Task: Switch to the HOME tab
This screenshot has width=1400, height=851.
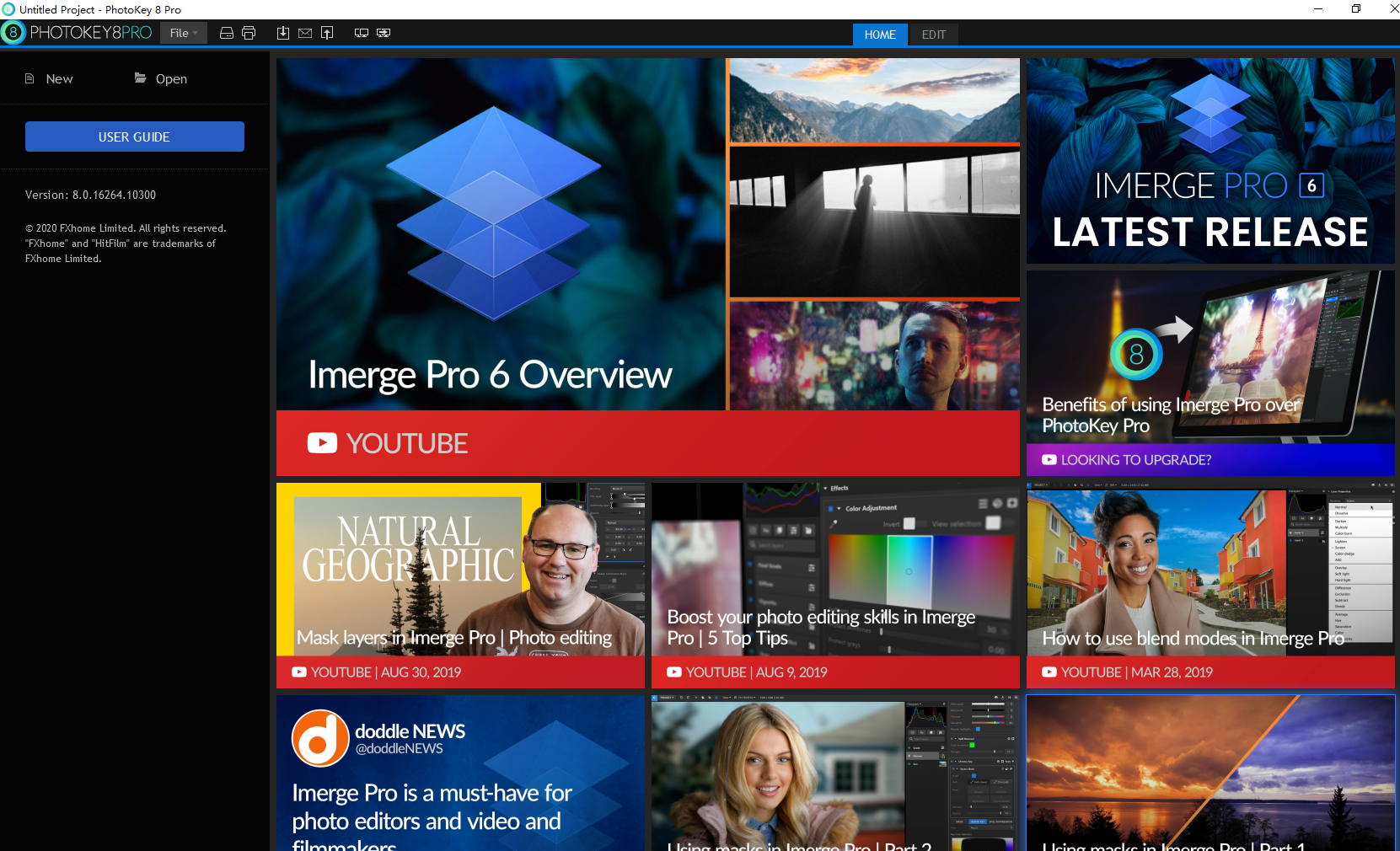Action: [880, 35]
